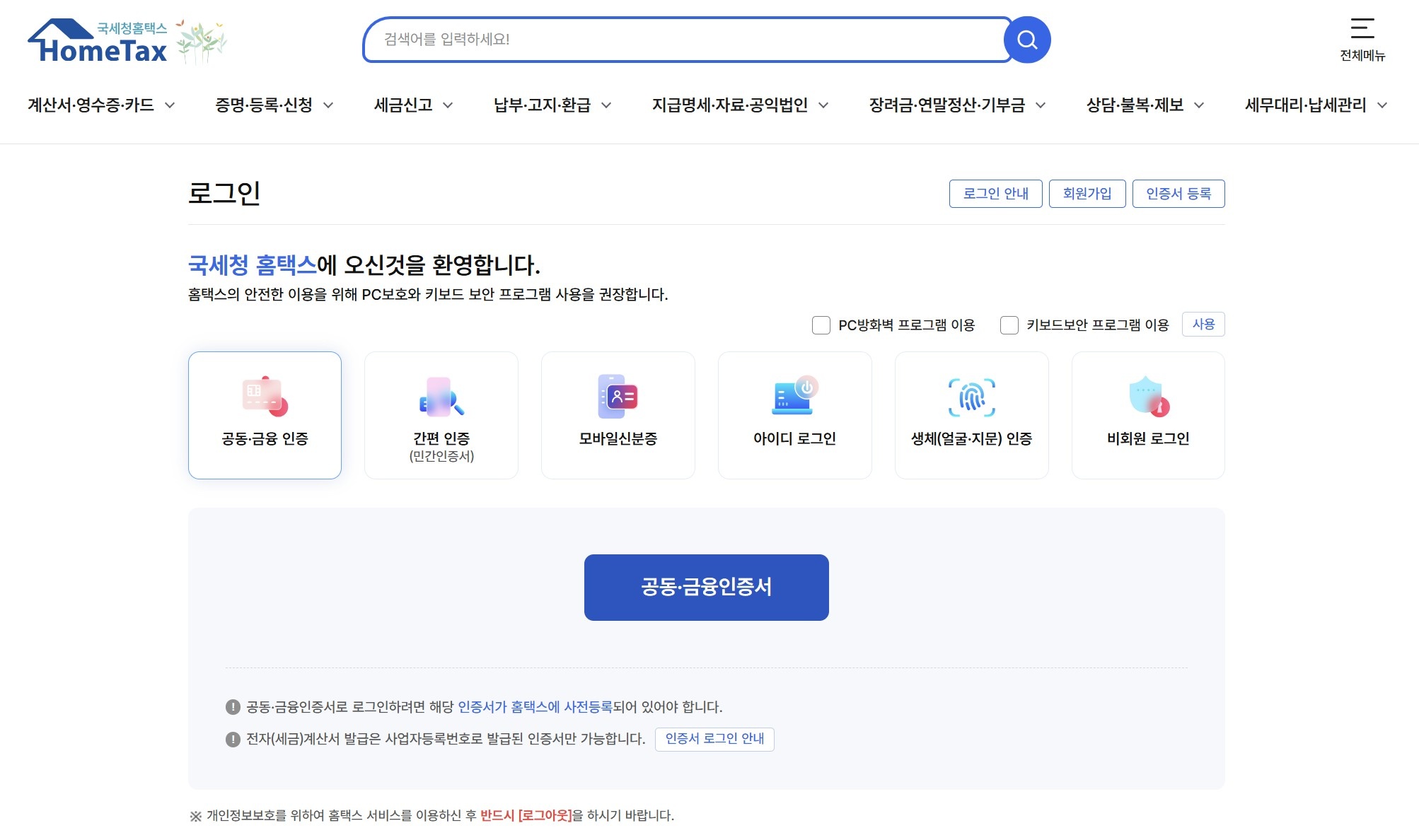The width and height of the screenshot is (1419, 840).
Task: Expand chevron next to 증명·등록·신청
Action: click(328, 105)
